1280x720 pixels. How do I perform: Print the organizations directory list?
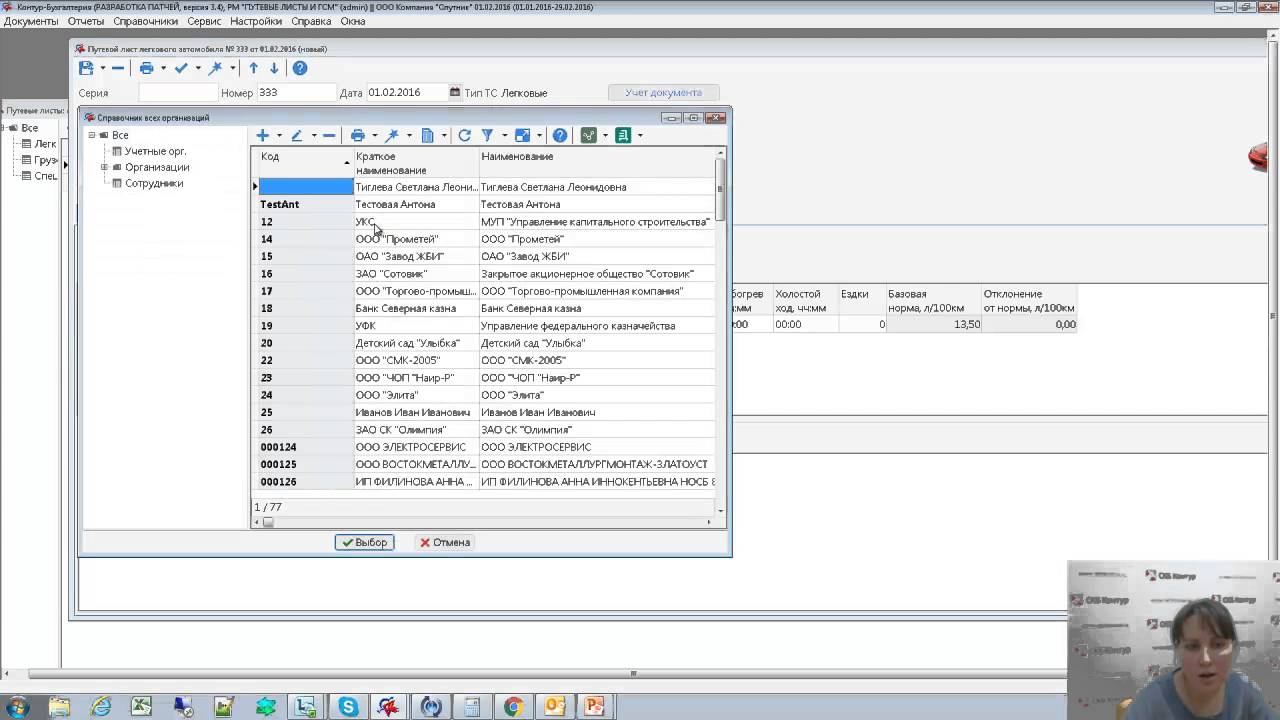coord(358,135)
